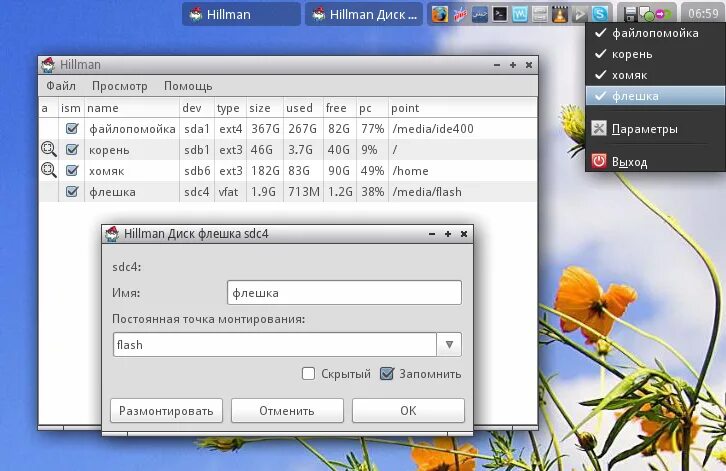726x471 pixels.
Task: Click the 06:59 panel clock
Action: click(702, 13)
